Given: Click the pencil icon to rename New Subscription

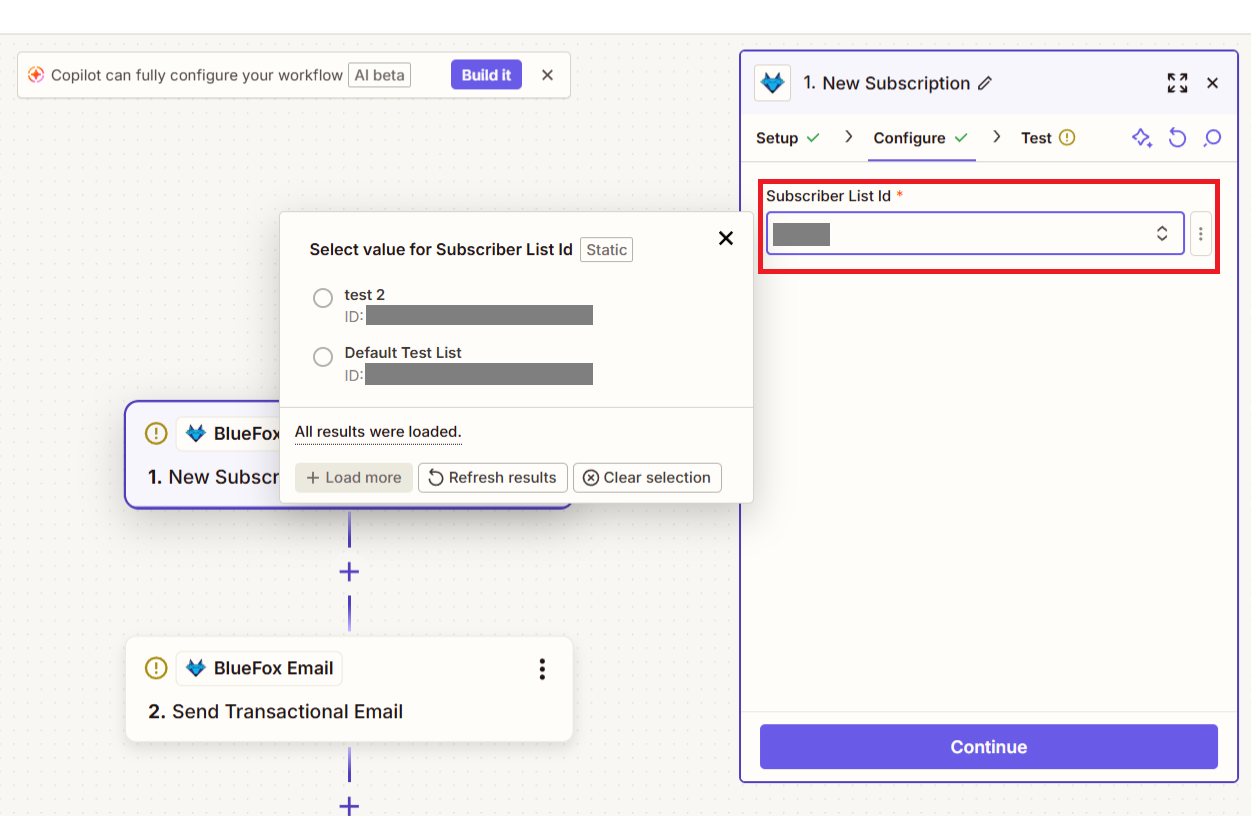Looking at the screenshot, I should pyautogui.click(x=984, y=83).
